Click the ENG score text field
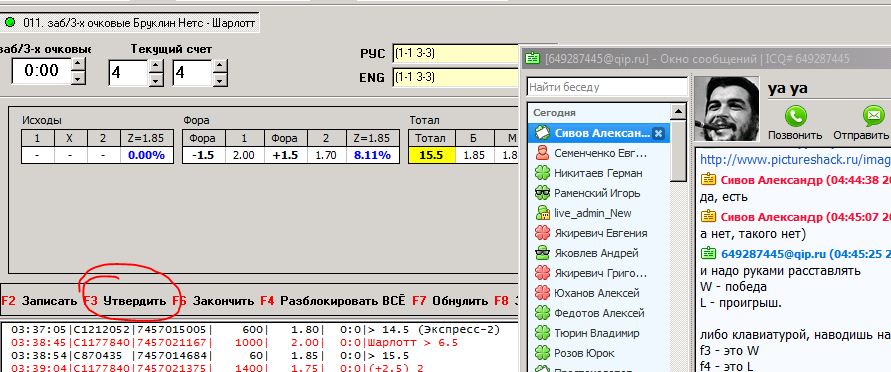The image size is (891, 372). point(456,77)
